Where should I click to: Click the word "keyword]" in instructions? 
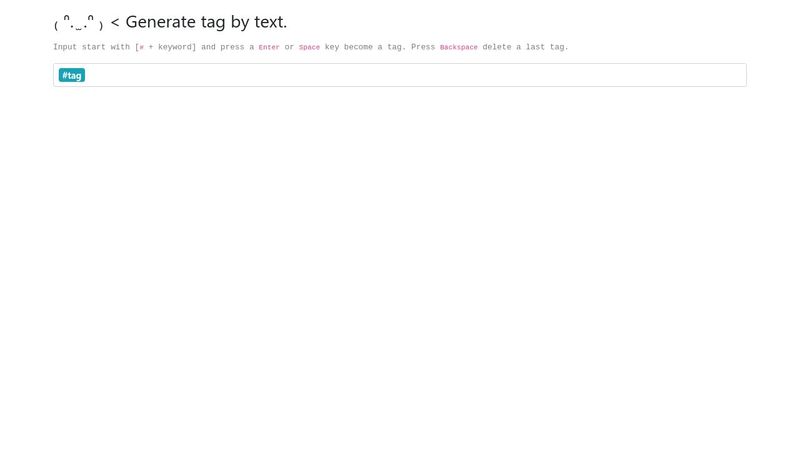[177, 47]
